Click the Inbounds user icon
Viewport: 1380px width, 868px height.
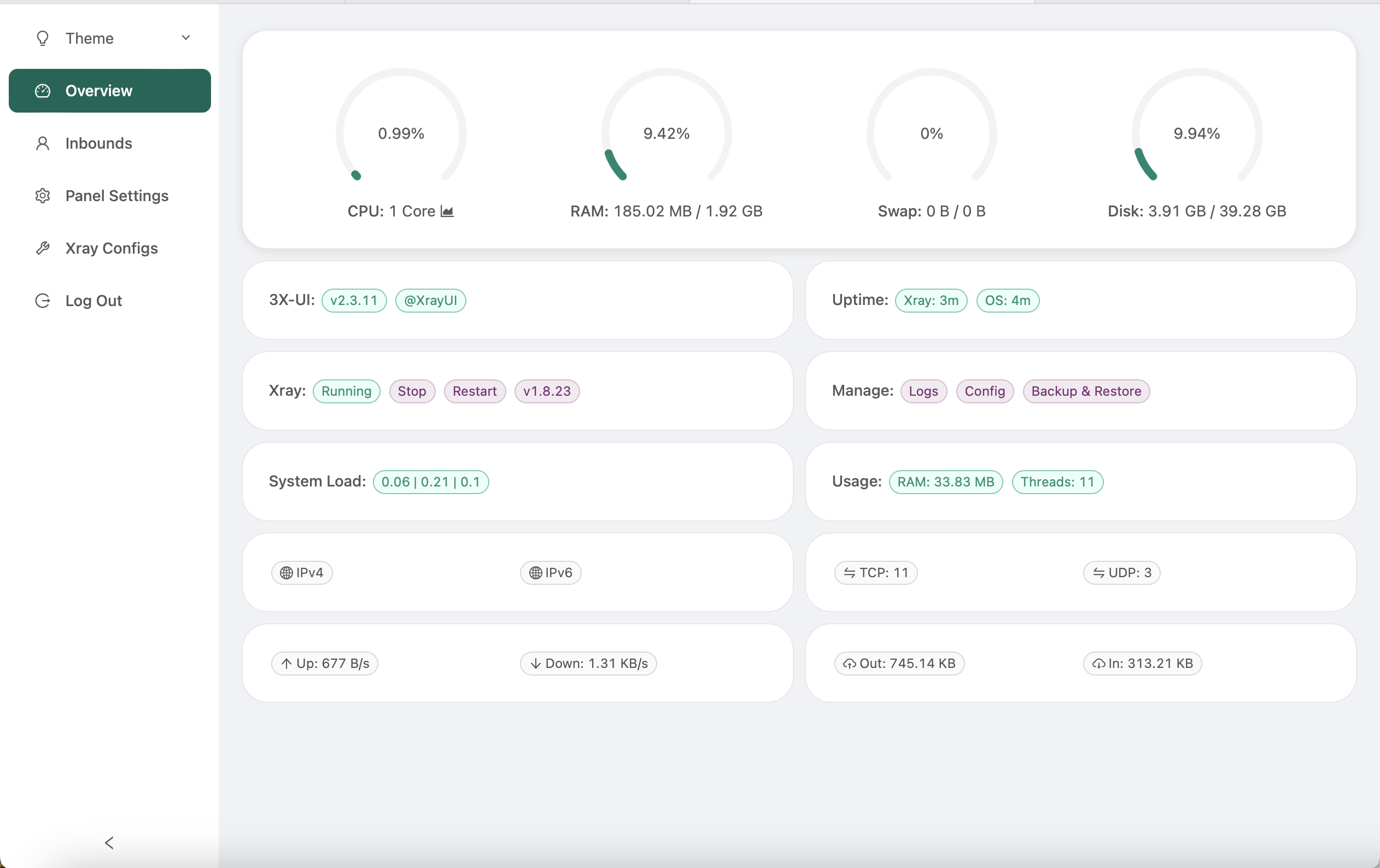(43, 143)
